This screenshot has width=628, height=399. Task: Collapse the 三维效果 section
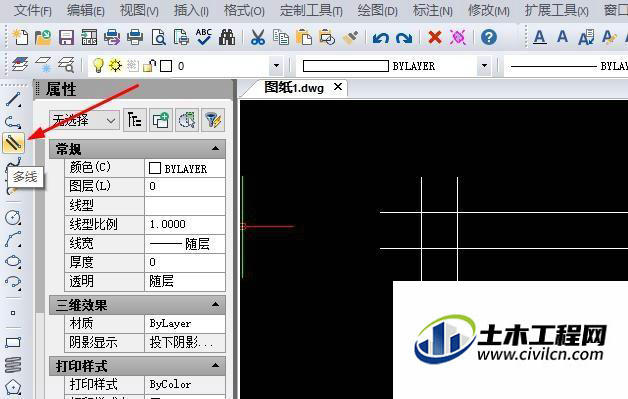click(x=215, y=304)
